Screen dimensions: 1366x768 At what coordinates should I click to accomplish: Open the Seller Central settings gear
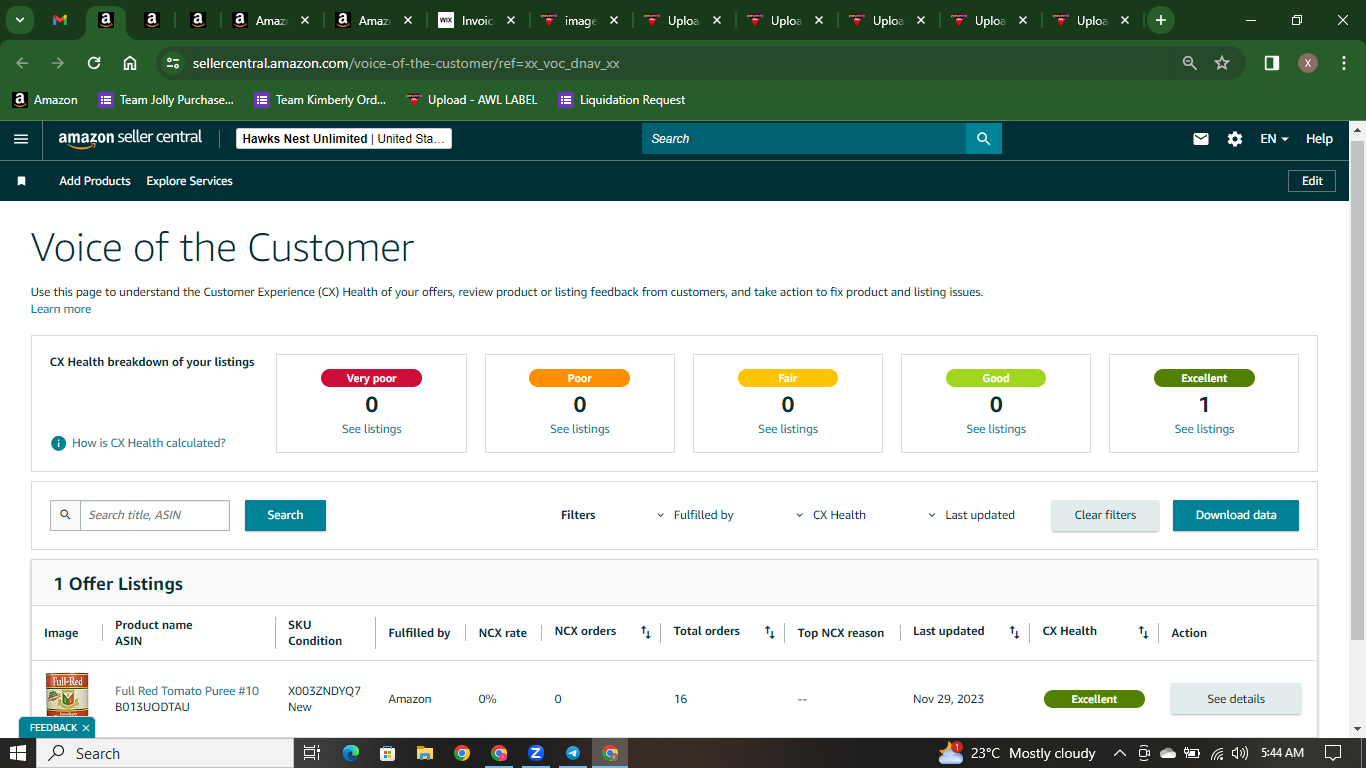tap(1235, 139)
